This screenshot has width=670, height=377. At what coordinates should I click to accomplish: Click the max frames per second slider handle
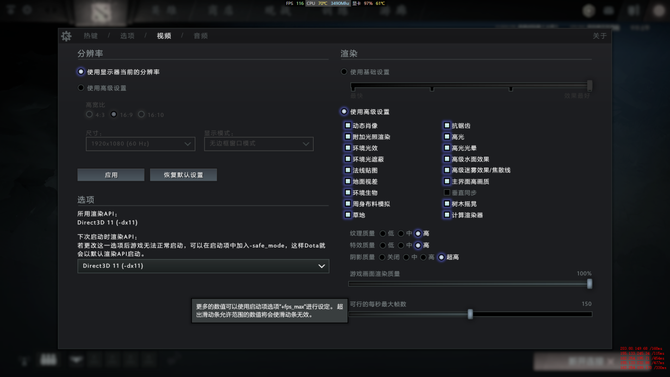point(470,314)
